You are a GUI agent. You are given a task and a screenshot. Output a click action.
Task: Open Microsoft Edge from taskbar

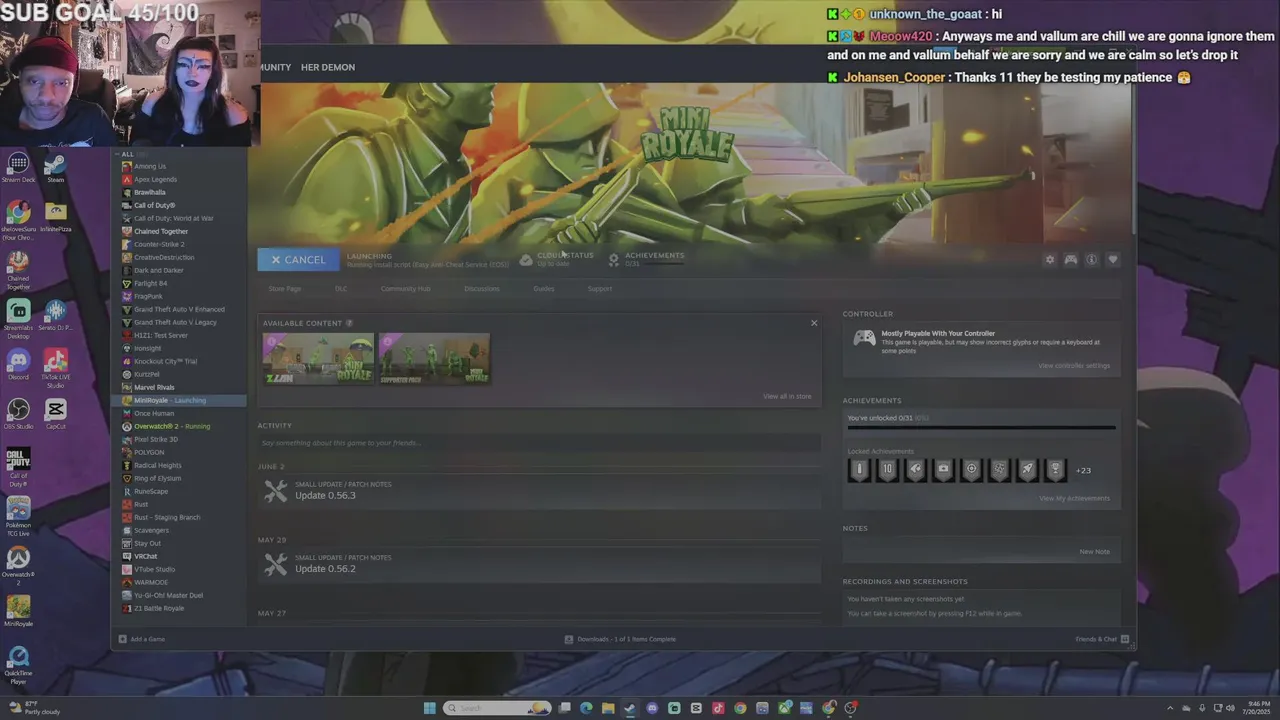[586, 708]
